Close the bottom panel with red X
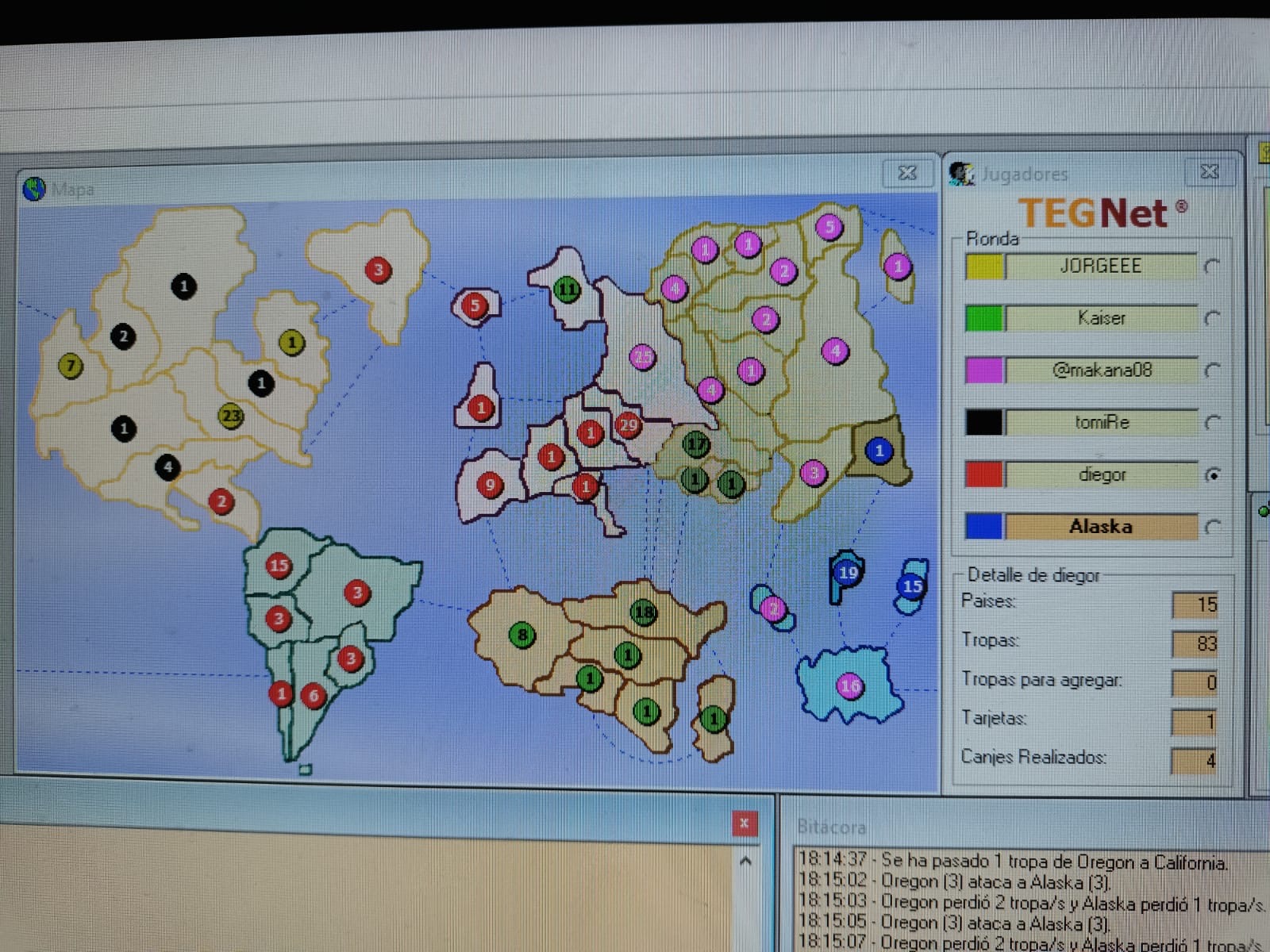The image size is (1270, 952). click(x=744, y=823)
